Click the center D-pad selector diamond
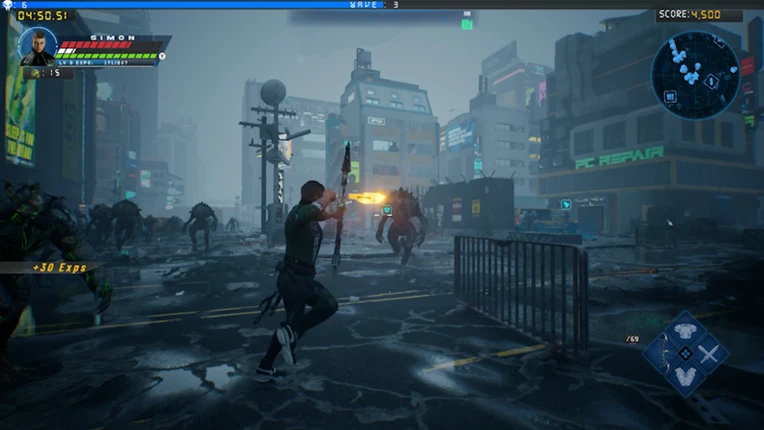764x430 pixels. (x=686, y=354)
